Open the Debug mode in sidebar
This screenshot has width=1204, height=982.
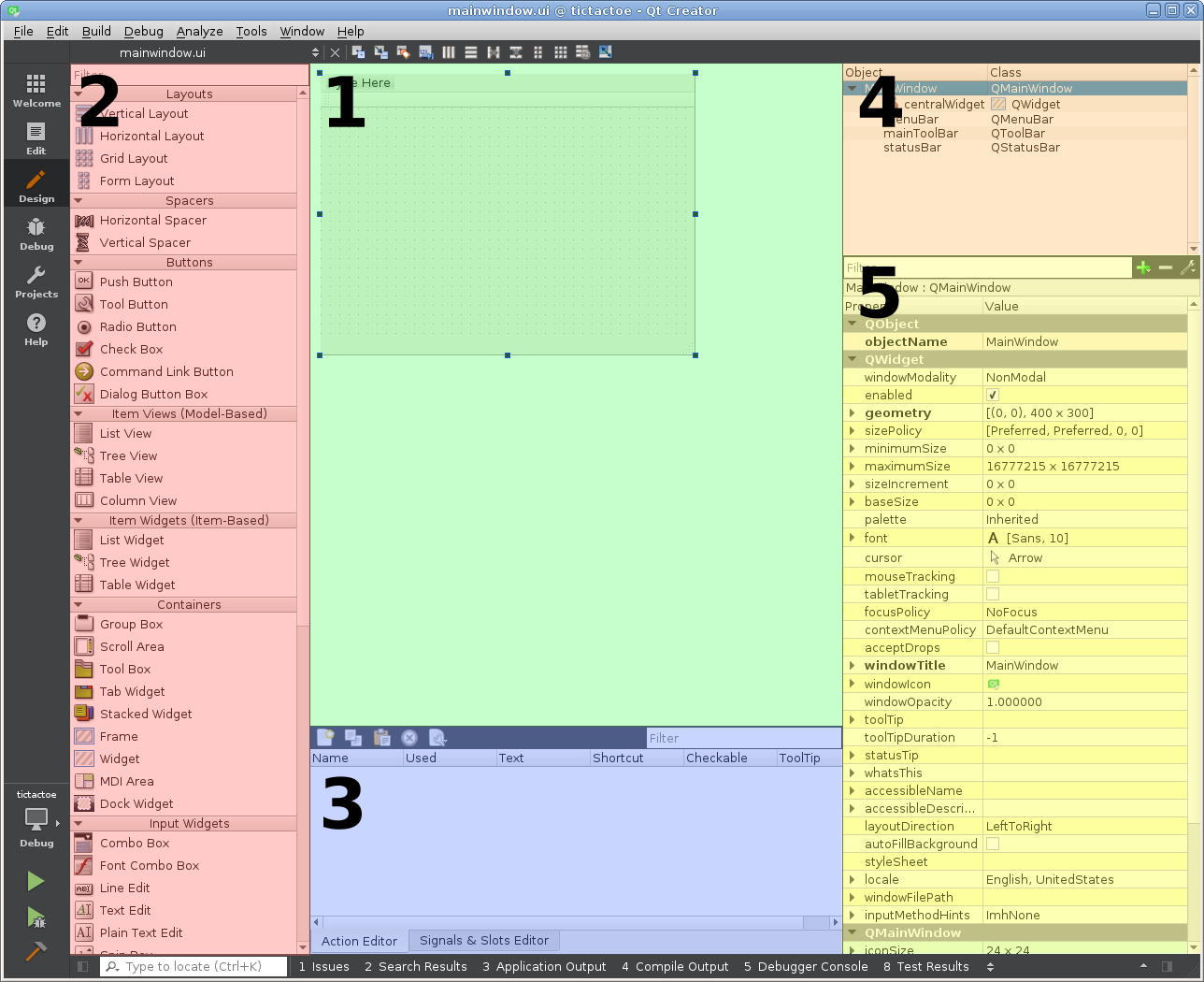click(36, 234)
